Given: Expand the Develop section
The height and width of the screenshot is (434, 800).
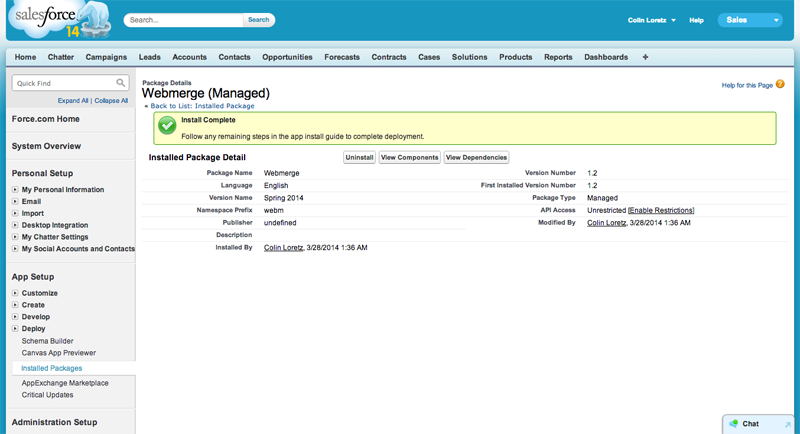Looking at the screenshot, I should pos(15,316).
